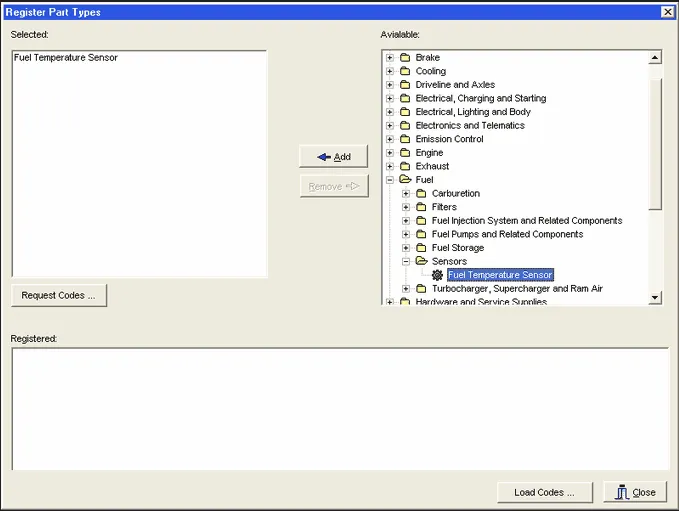Expand Fuel Injection System and Related Components

(x=406, y=220)
